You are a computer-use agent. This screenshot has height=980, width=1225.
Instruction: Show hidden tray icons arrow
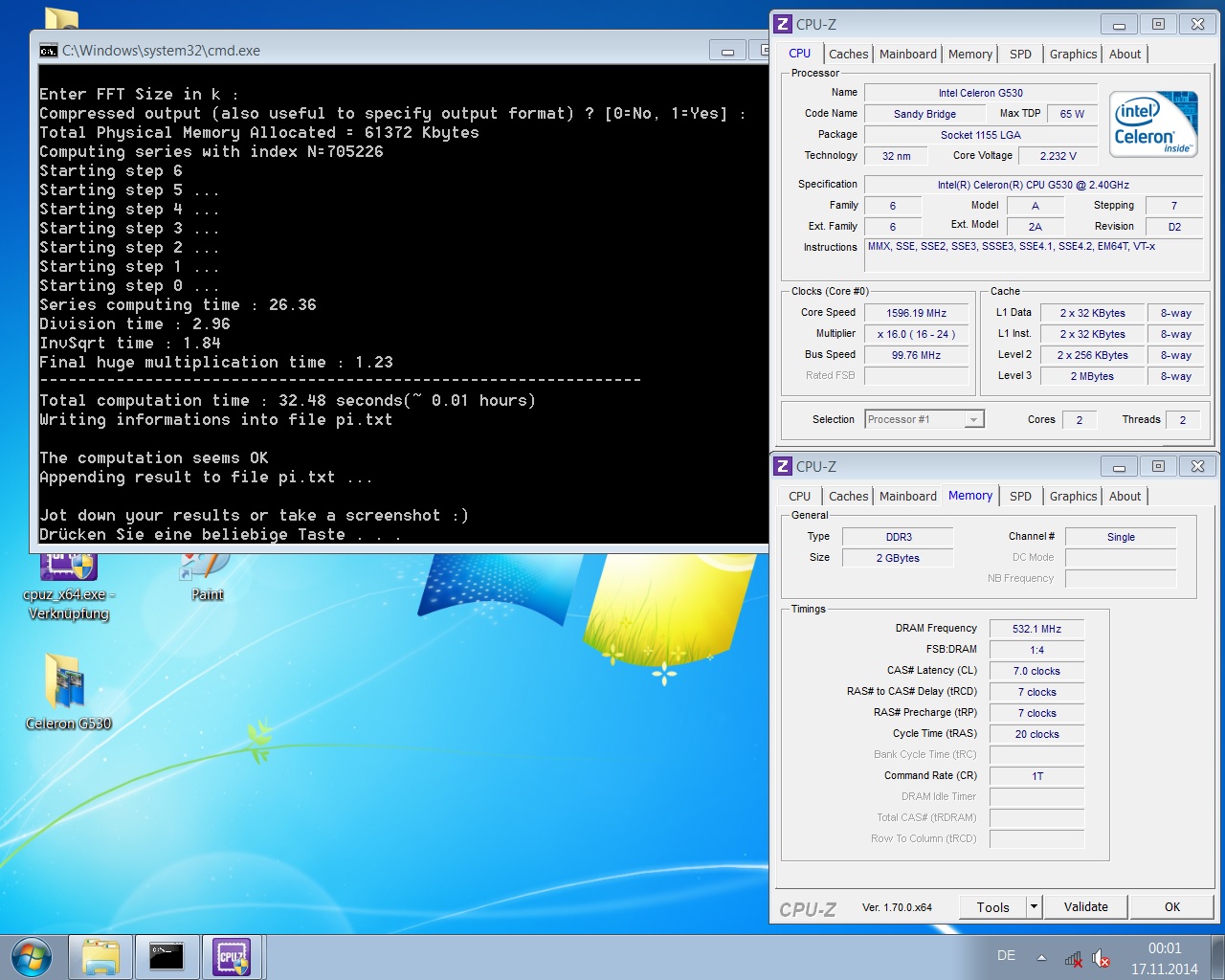coord(1041,957)
